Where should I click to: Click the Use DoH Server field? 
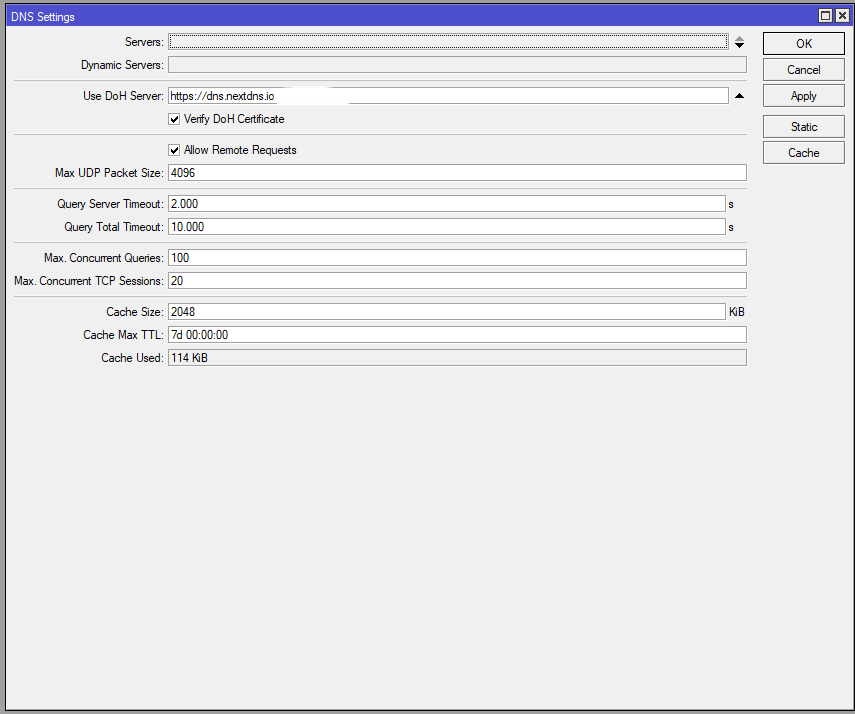coord(448,96)
